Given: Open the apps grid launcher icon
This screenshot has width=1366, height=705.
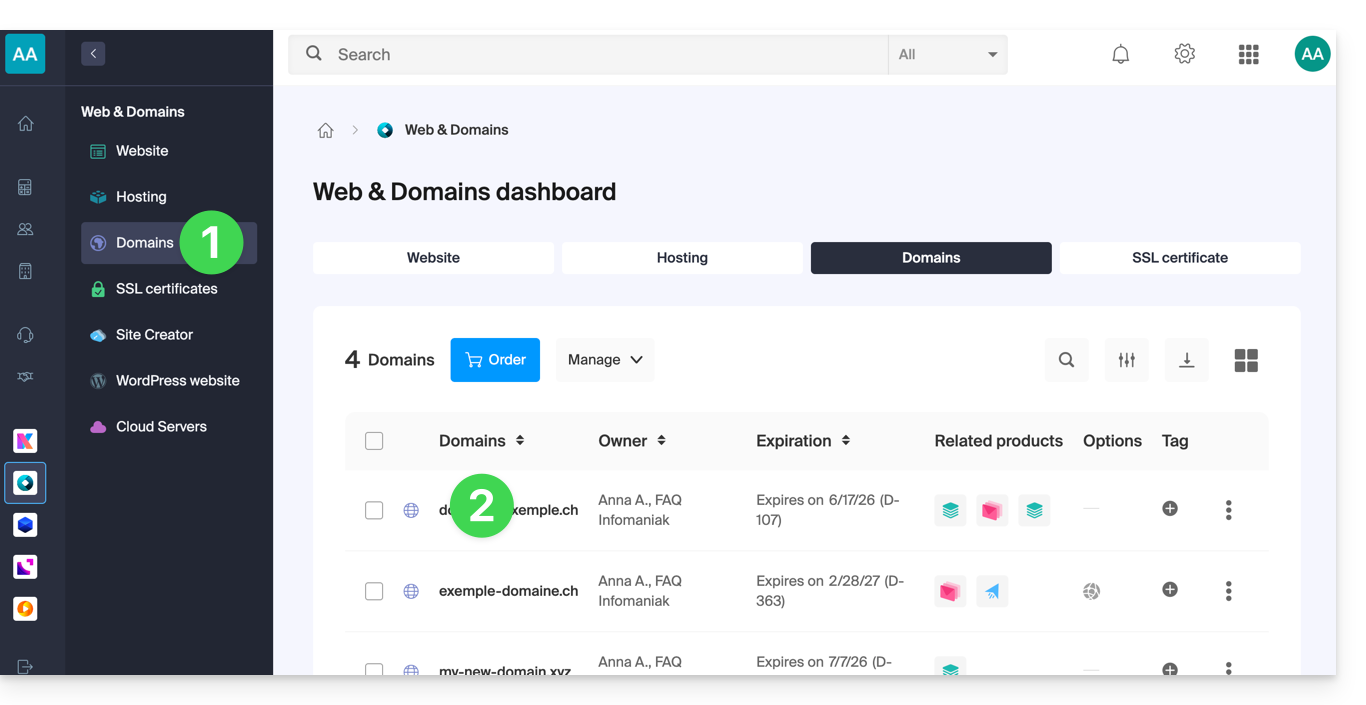Looking at the screenshot, I should 1248,55.
